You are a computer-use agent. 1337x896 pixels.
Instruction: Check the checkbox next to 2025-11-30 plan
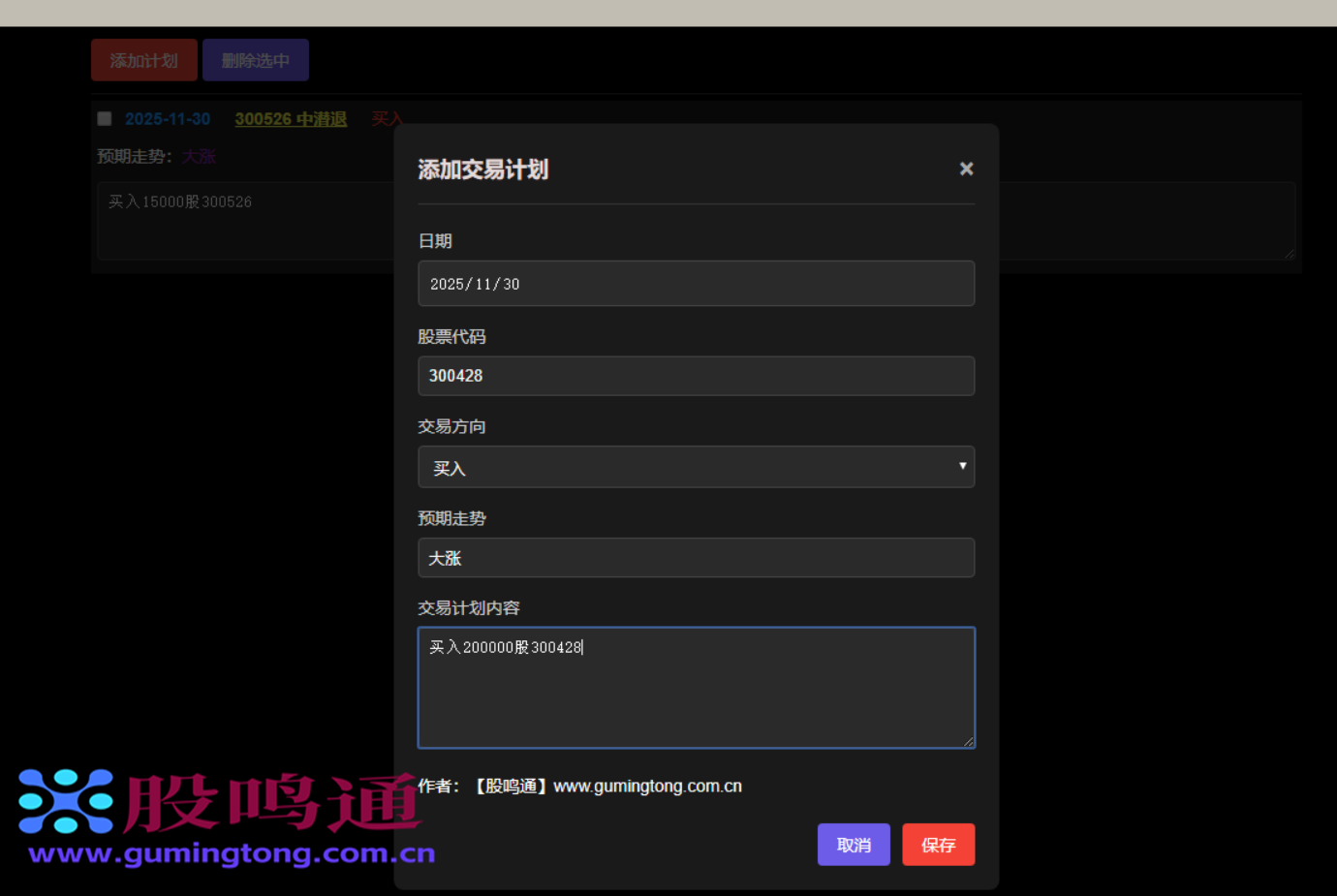click(x=104, y=118)
